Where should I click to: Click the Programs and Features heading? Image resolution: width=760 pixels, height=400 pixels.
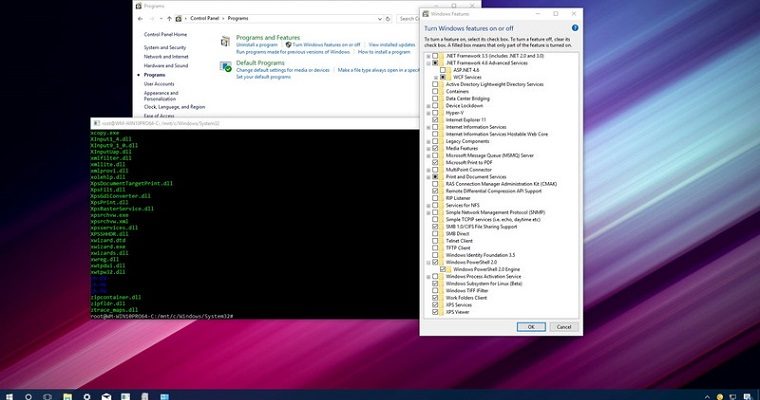(268, 37)
